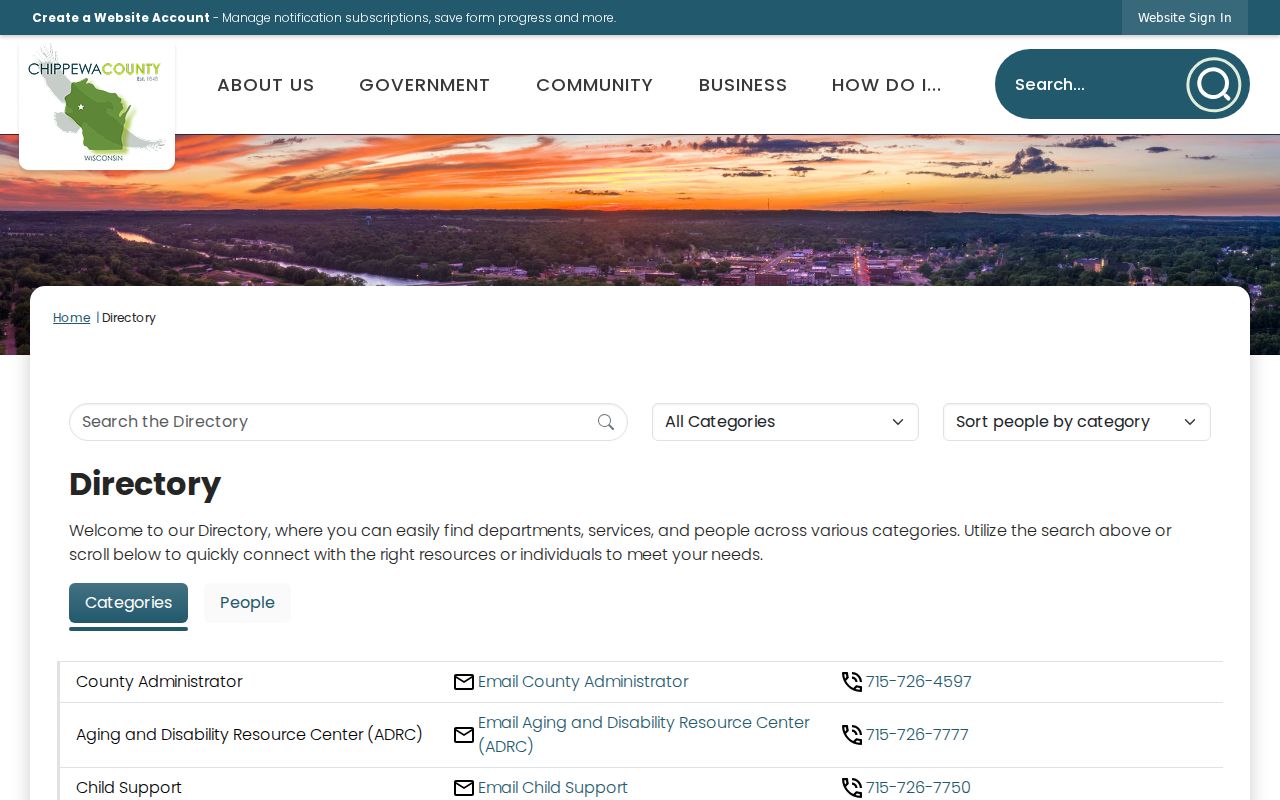The width and height of the screenshot is (1280, 800).
Task: Open the How Do I... menu
Action: pyautogui.click(x=887, y=85)
